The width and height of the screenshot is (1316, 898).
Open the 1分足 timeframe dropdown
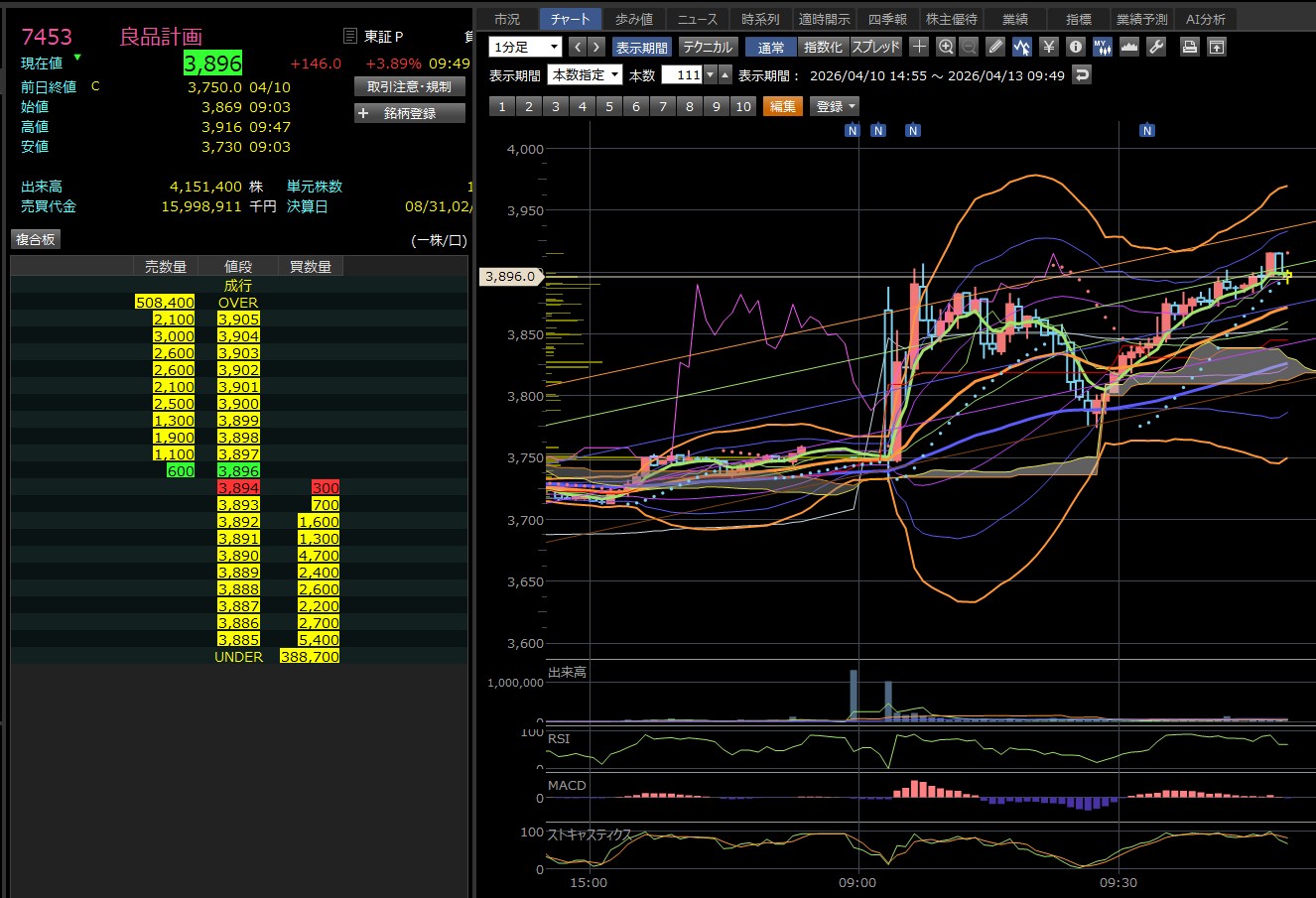[x=526, y=47]
